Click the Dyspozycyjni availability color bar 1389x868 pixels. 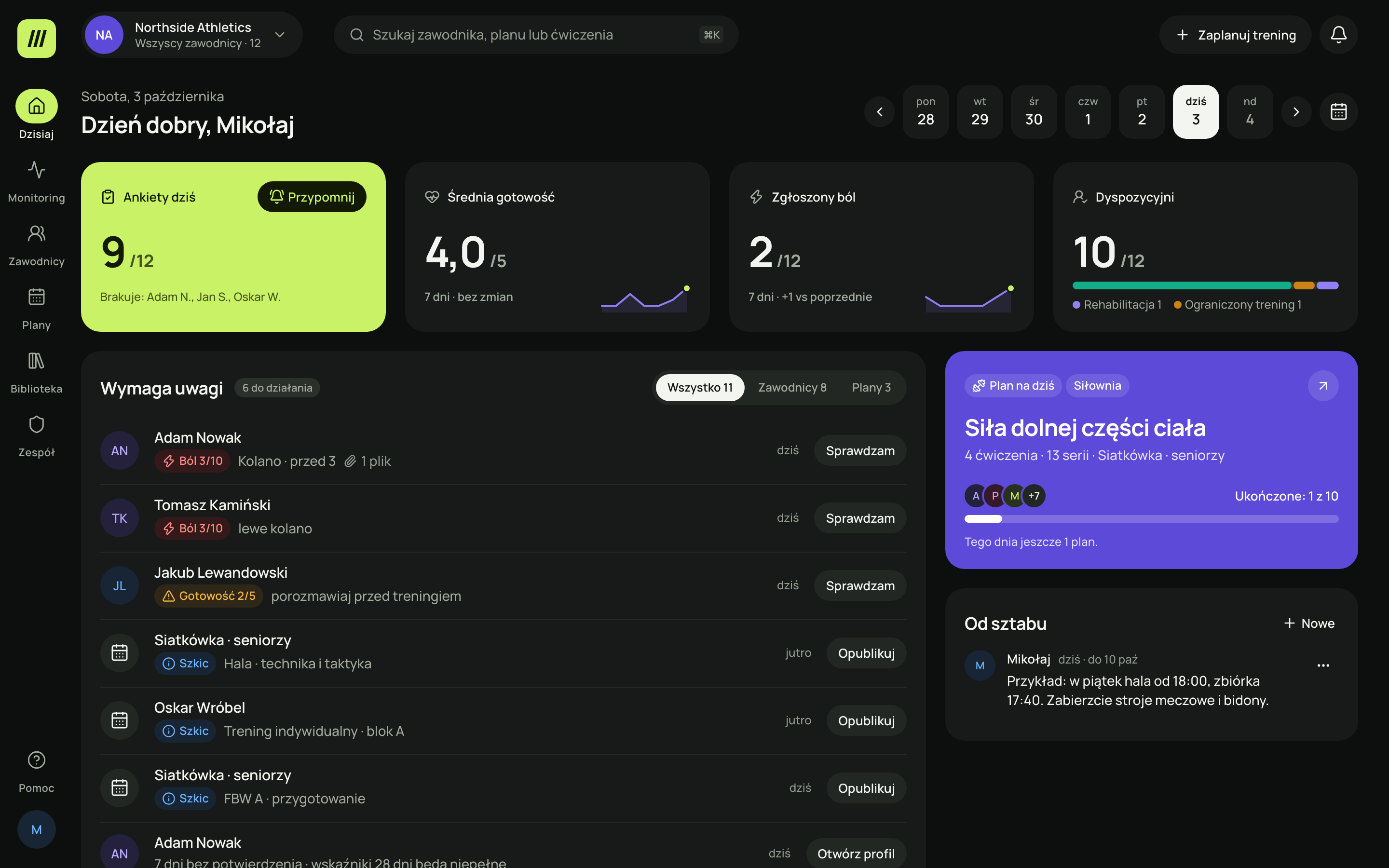pyautogui.click(x=1205, y=285)
